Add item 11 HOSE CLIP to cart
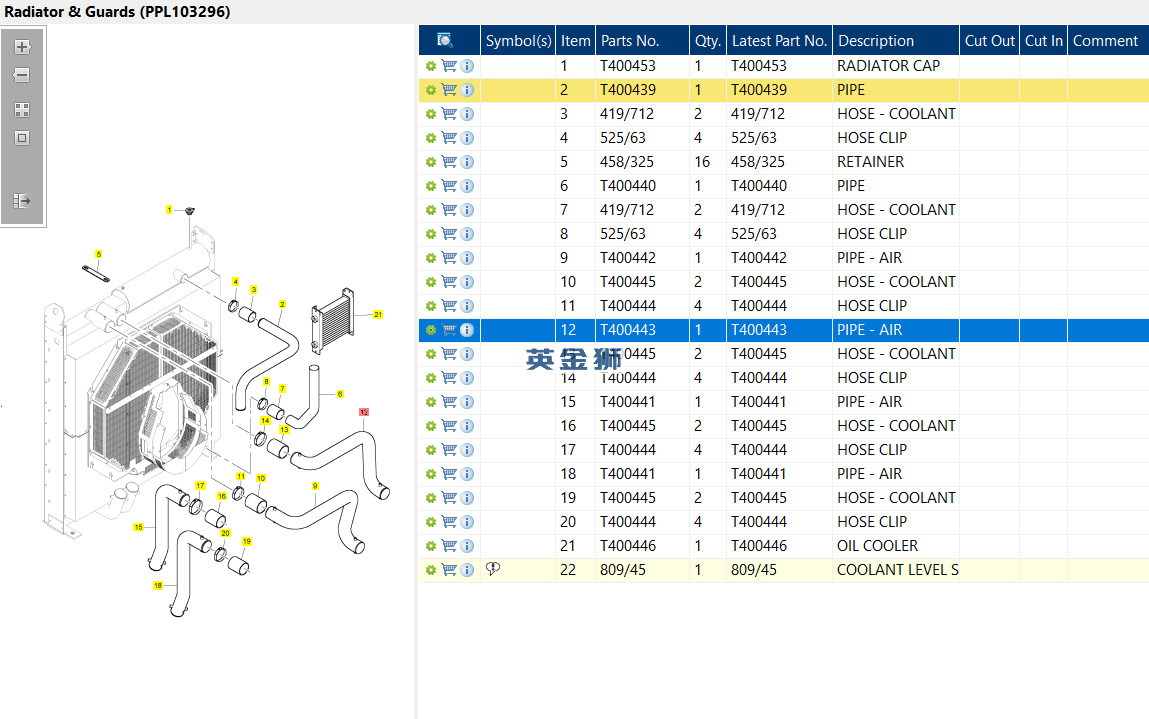This screenshot has width=1149, height=719. coord(449,306)
